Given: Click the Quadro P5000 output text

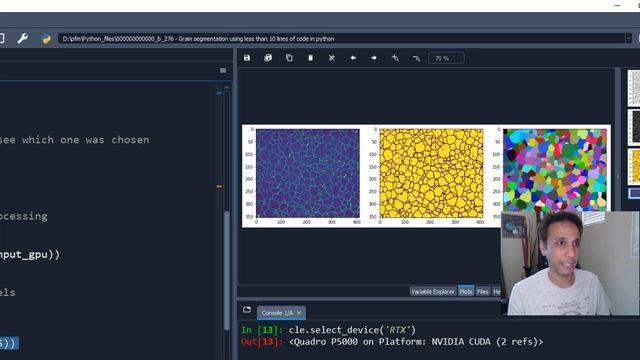Looking at the screenshot, I should pos(416,342).
